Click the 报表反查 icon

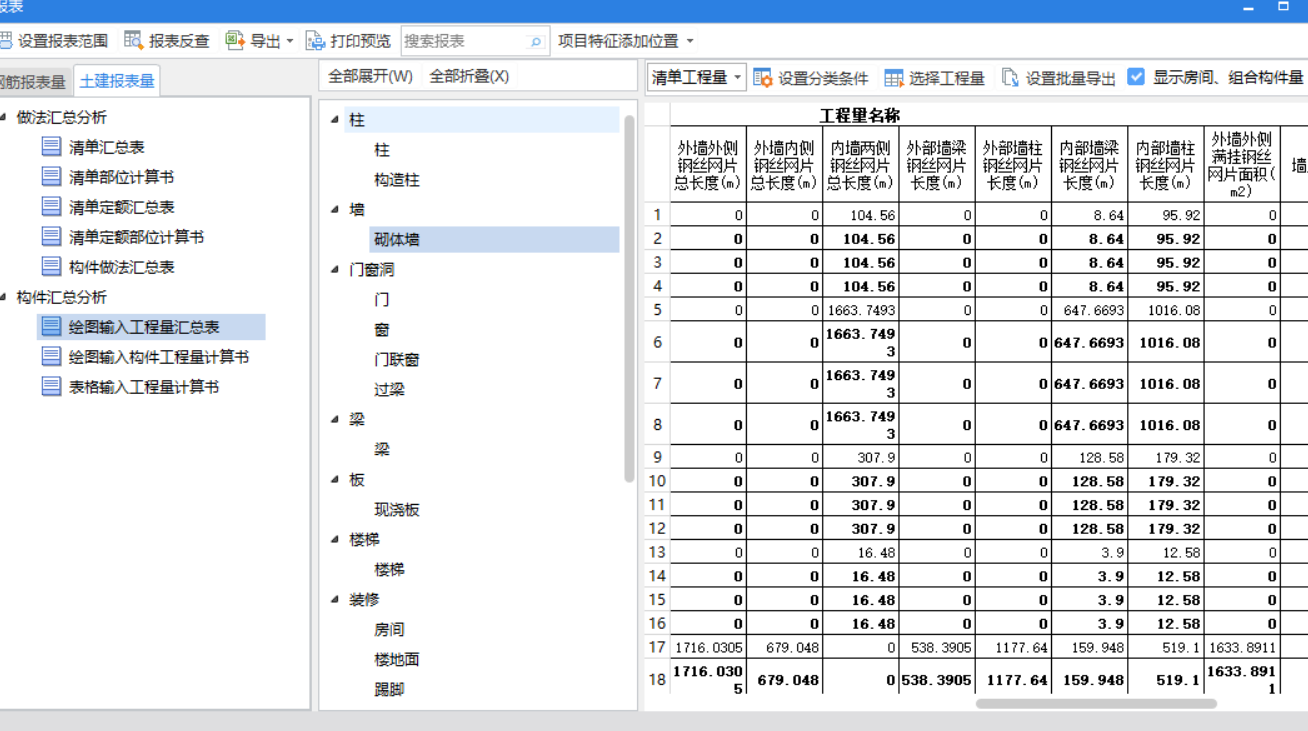tap(134, 41)
